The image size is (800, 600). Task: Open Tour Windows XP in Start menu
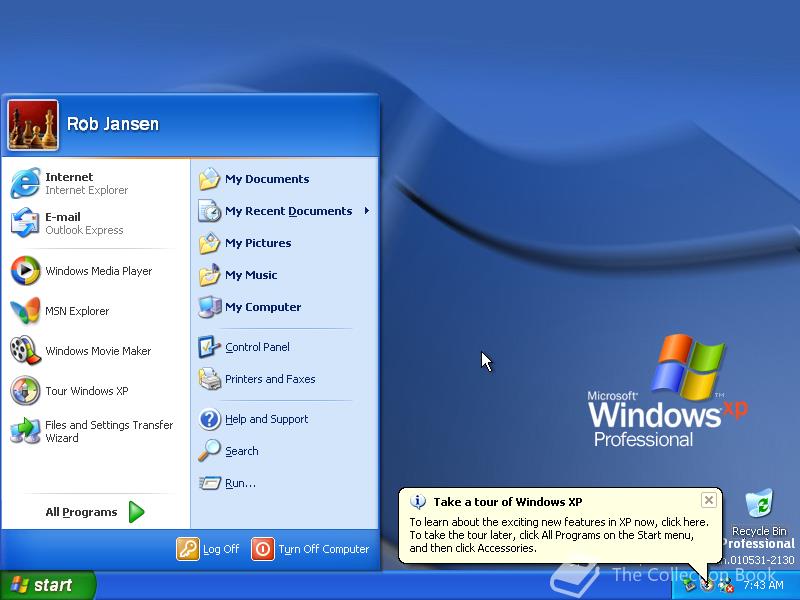95,391
